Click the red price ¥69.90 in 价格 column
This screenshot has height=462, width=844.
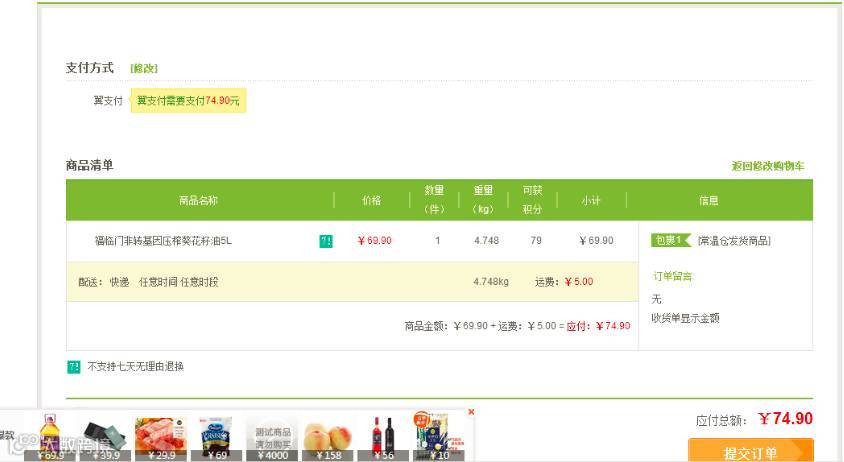(x=375, y=241)
